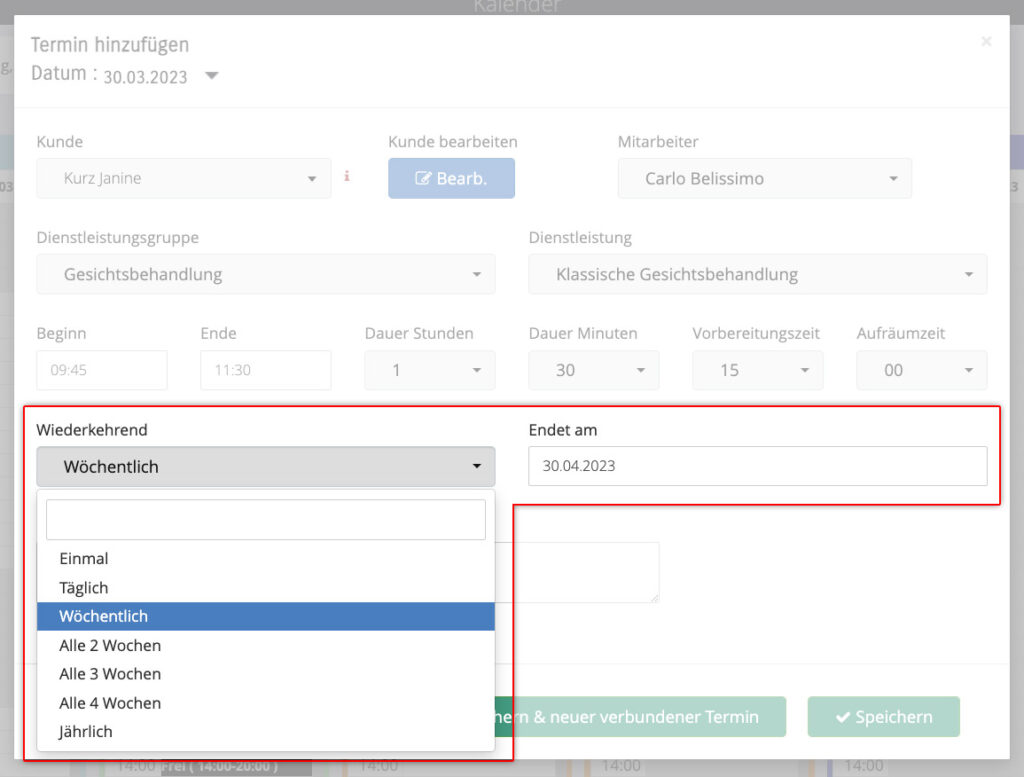Expand the Dauer Minuten selector
This screenshot has width=1024, height=777.
coord(593,370)
